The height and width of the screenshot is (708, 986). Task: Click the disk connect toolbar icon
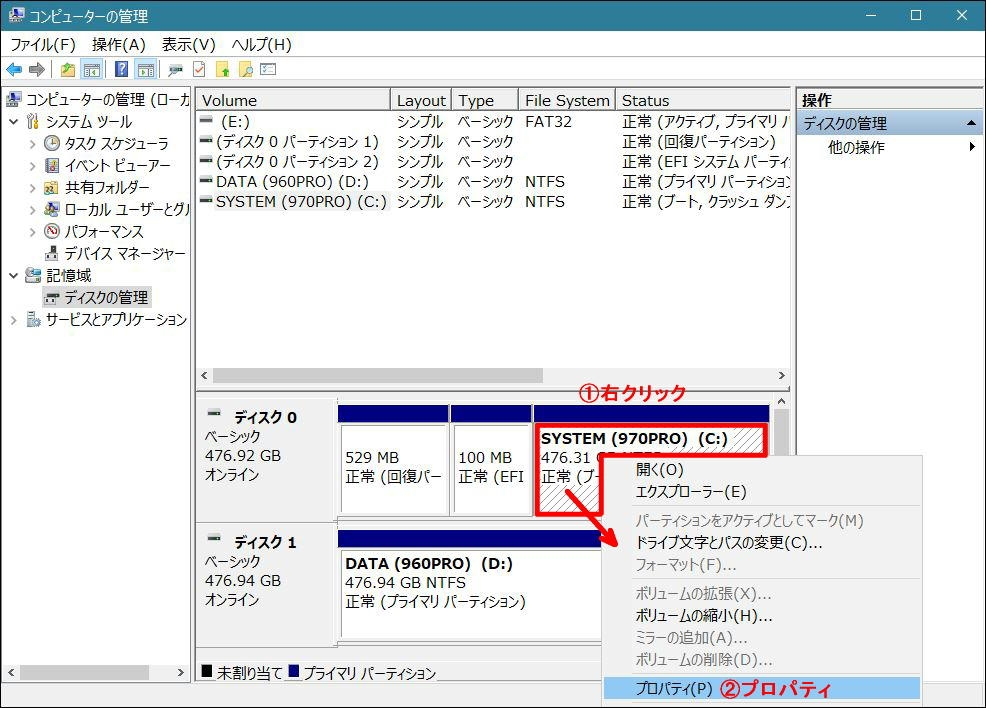point(175,69)
